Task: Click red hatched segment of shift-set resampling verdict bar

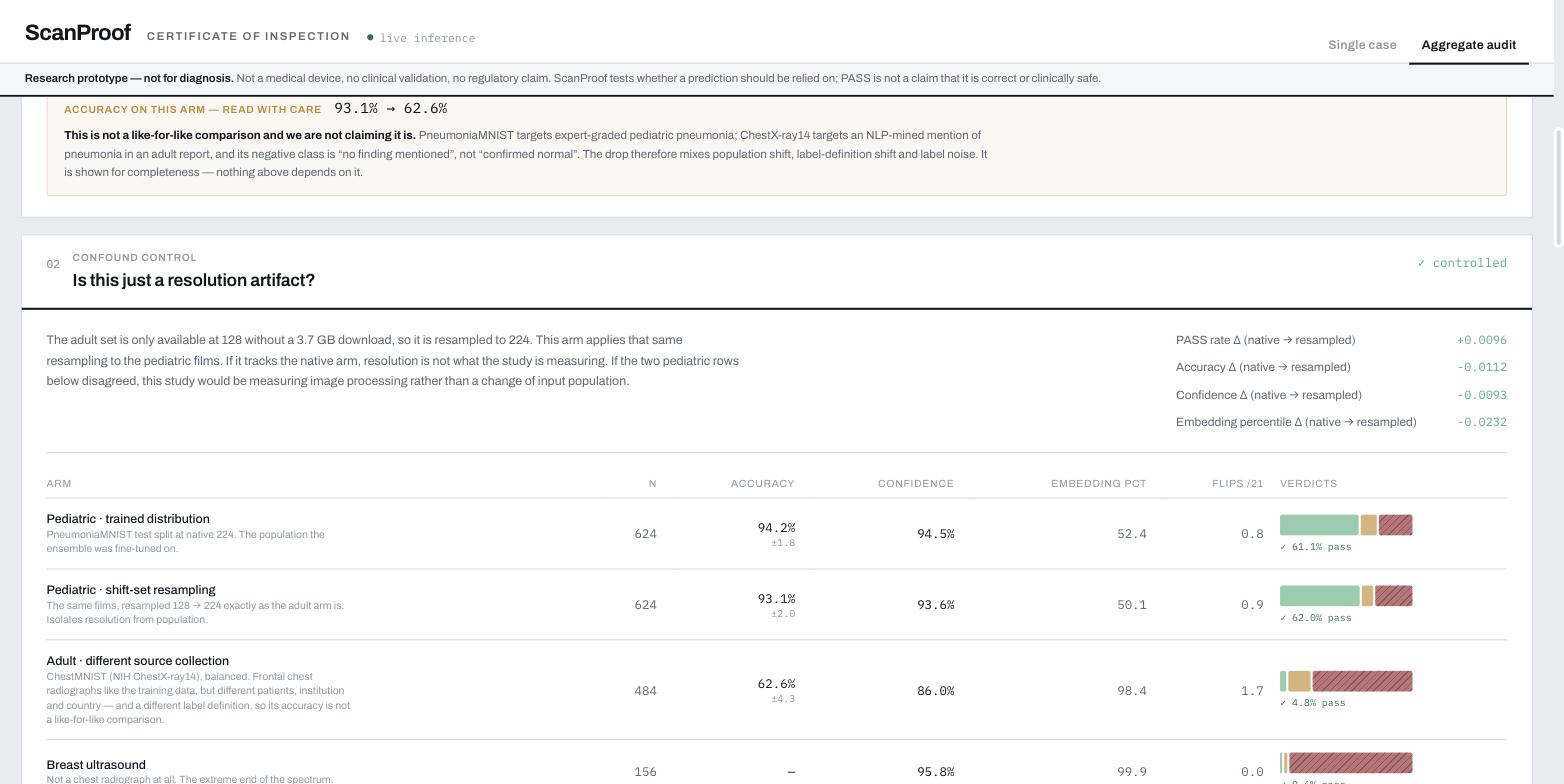Action: coord(1394,596)
